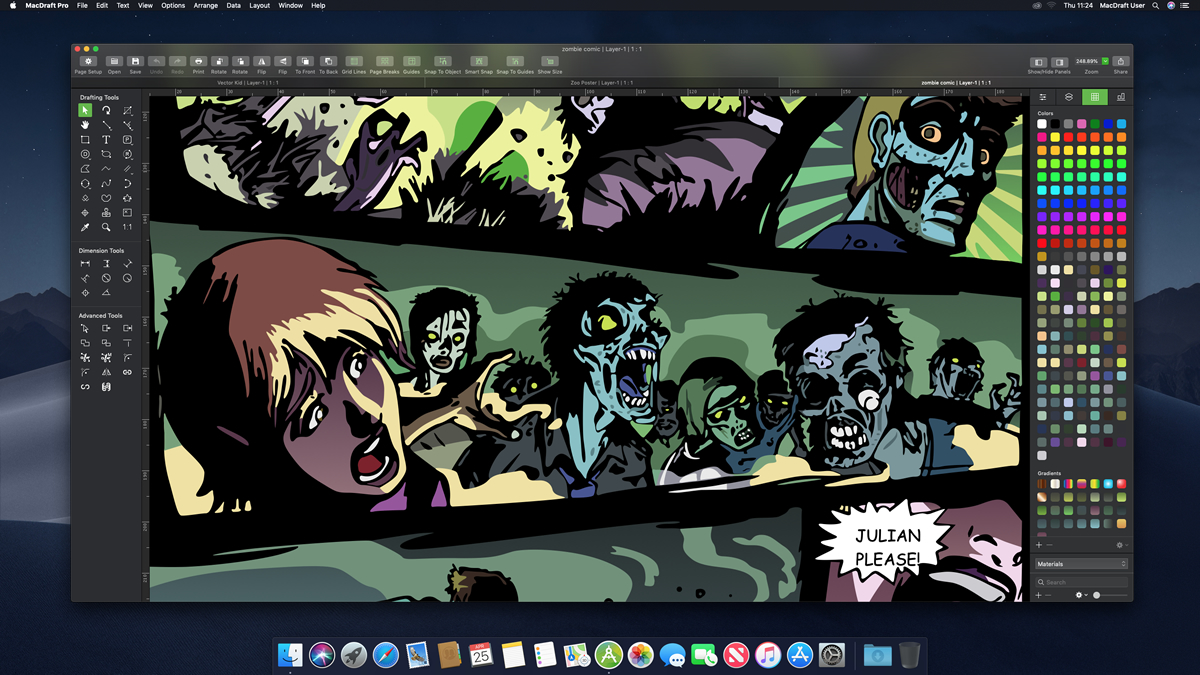
Task: Select the green swatches grid panel tab
Action: [1095, 97]
